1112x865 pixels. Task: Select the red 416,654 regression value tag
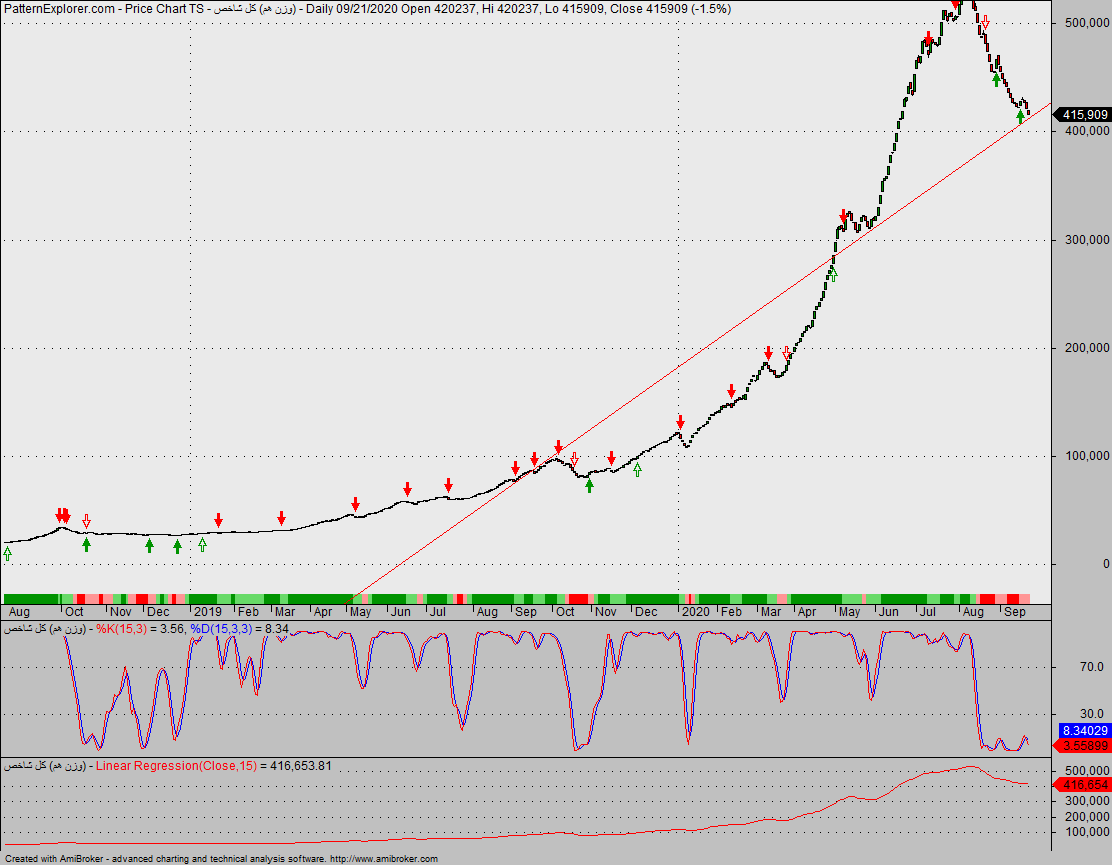(1082, 784)
